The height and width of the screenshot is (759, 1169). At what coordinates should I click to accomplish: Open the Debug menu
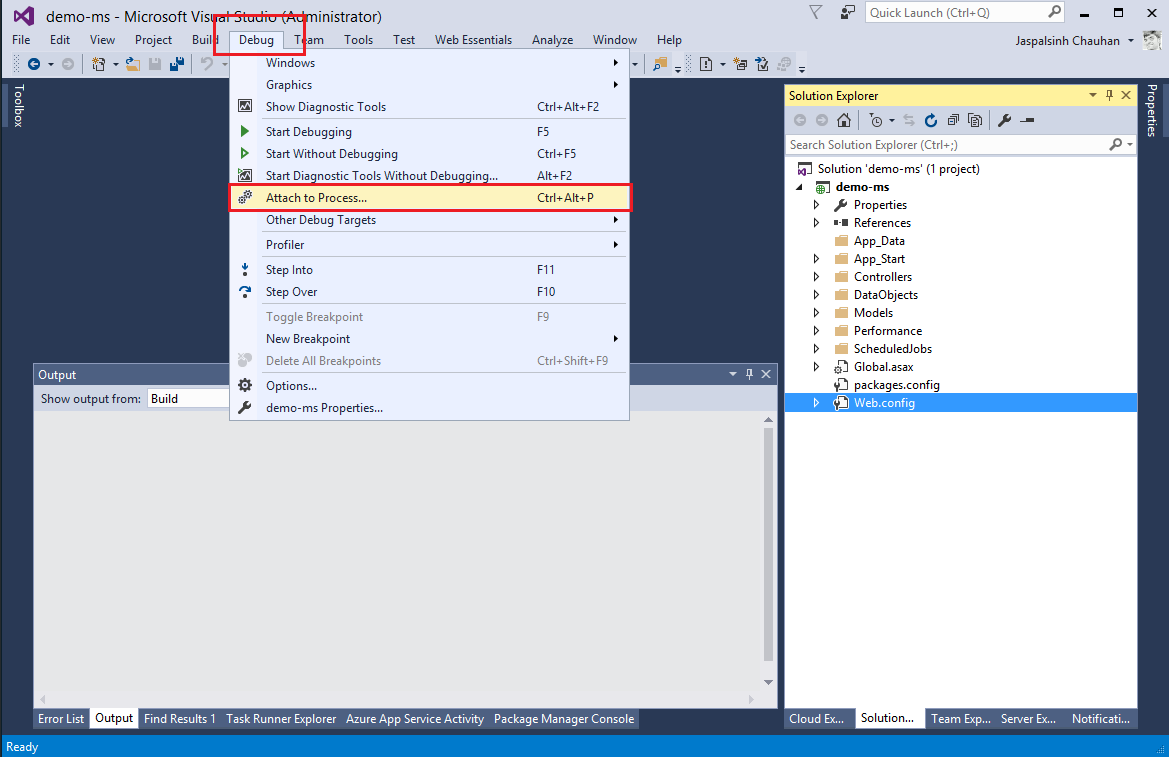256,40
